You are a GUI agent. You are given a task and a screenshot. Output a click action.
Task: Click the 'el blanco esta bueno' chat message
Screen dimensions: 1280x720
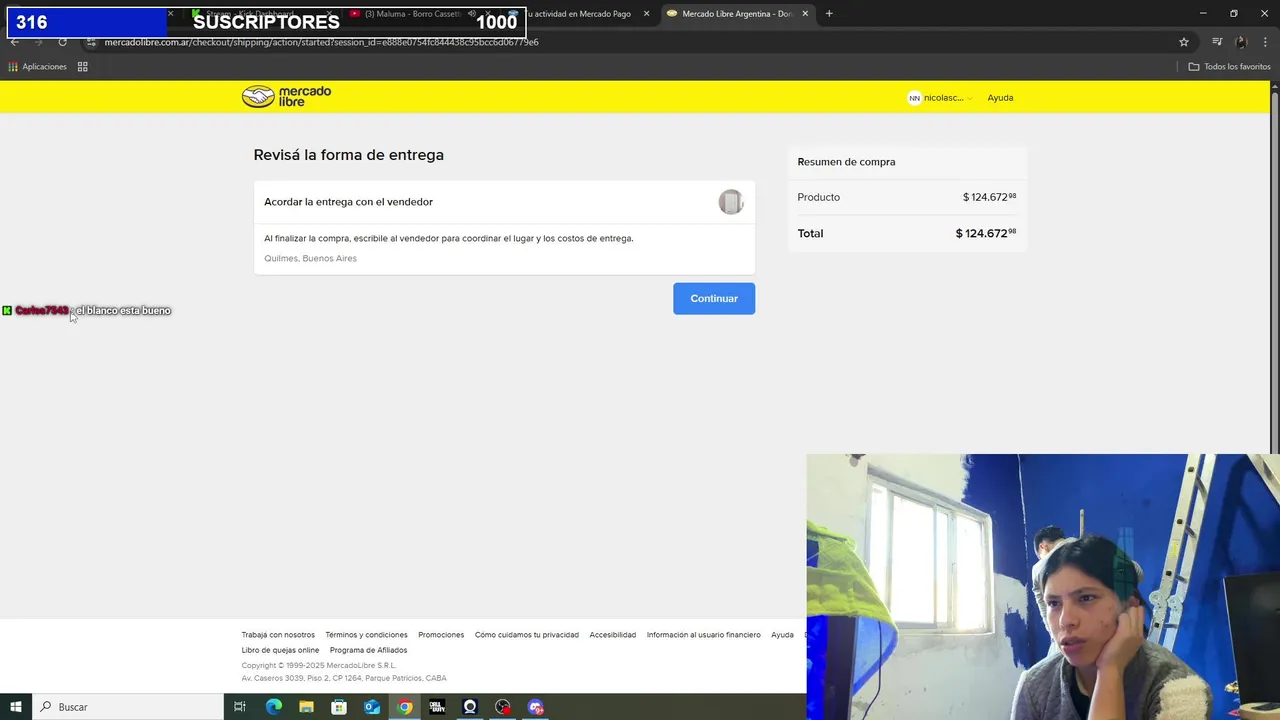[x=123, y=311]
